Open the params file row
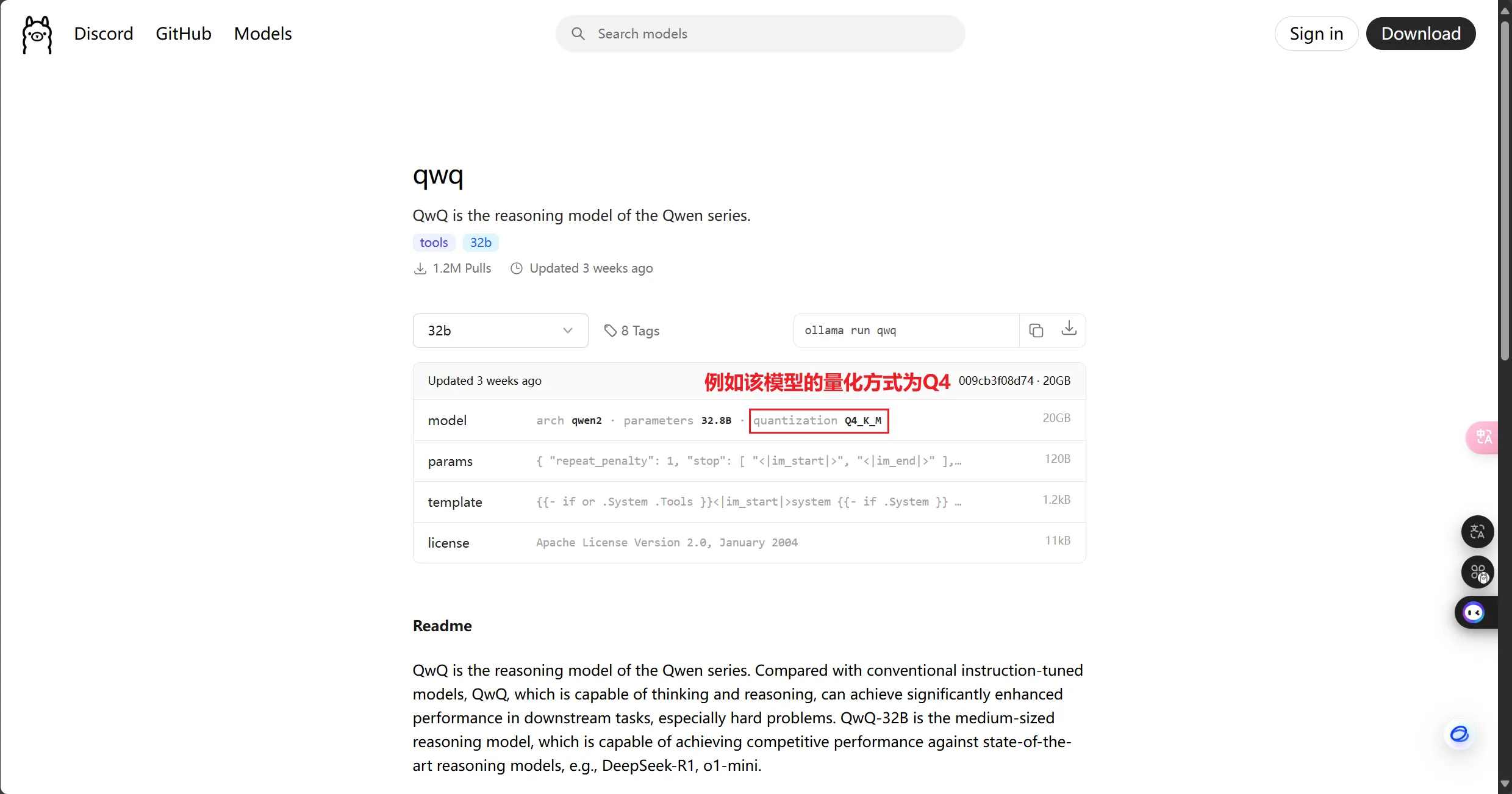Image resolution: width=1512 pixels, height=794 pixels. [x=749, y=461]
